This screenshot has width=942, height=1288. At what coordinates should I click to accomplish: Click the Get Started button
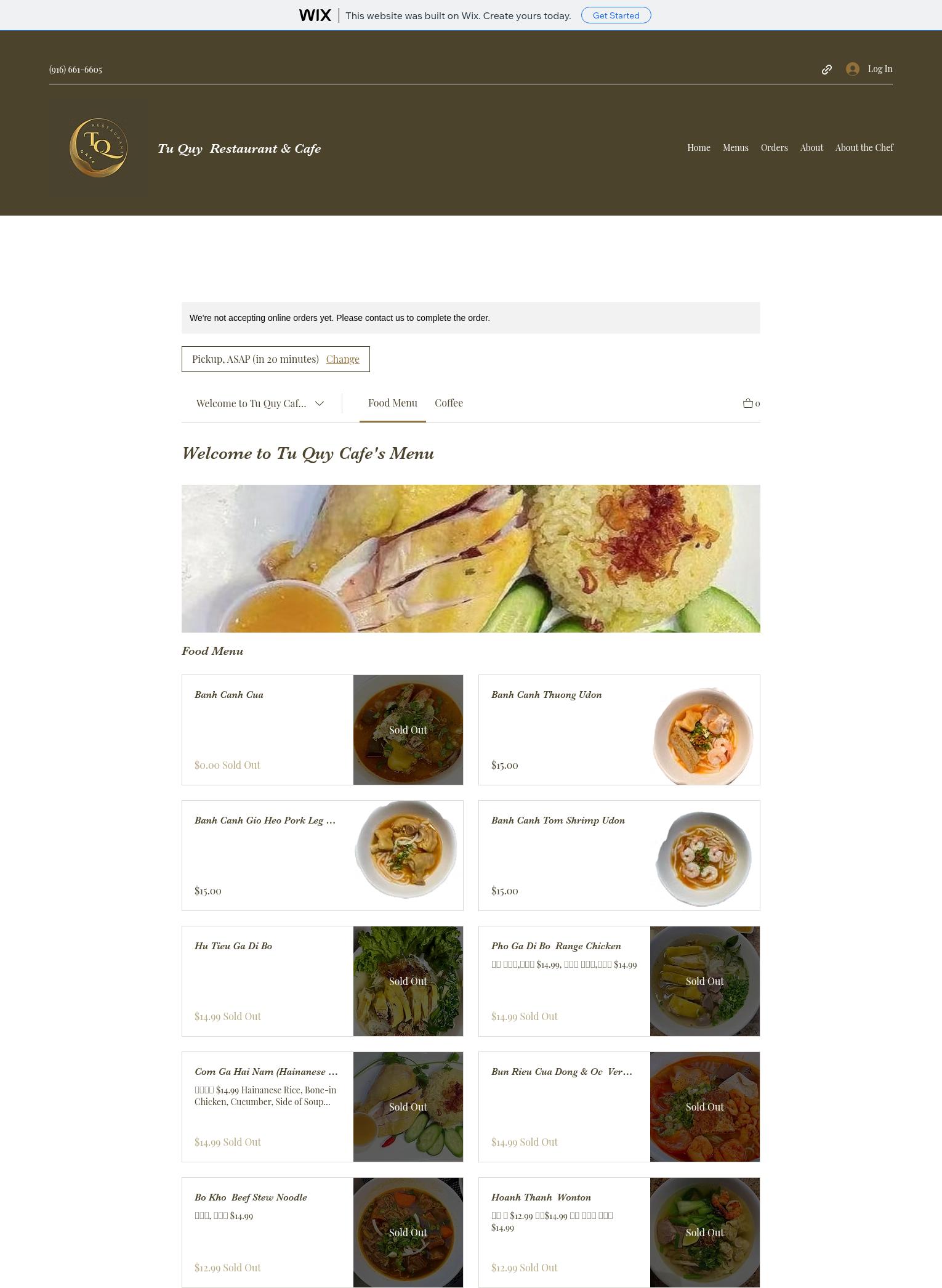tap(616, 15)
